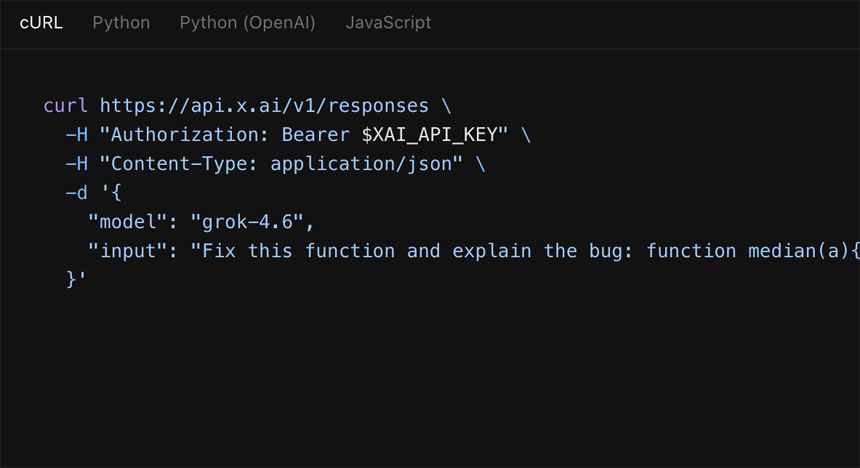Click the -d data flag

(77, 193)
